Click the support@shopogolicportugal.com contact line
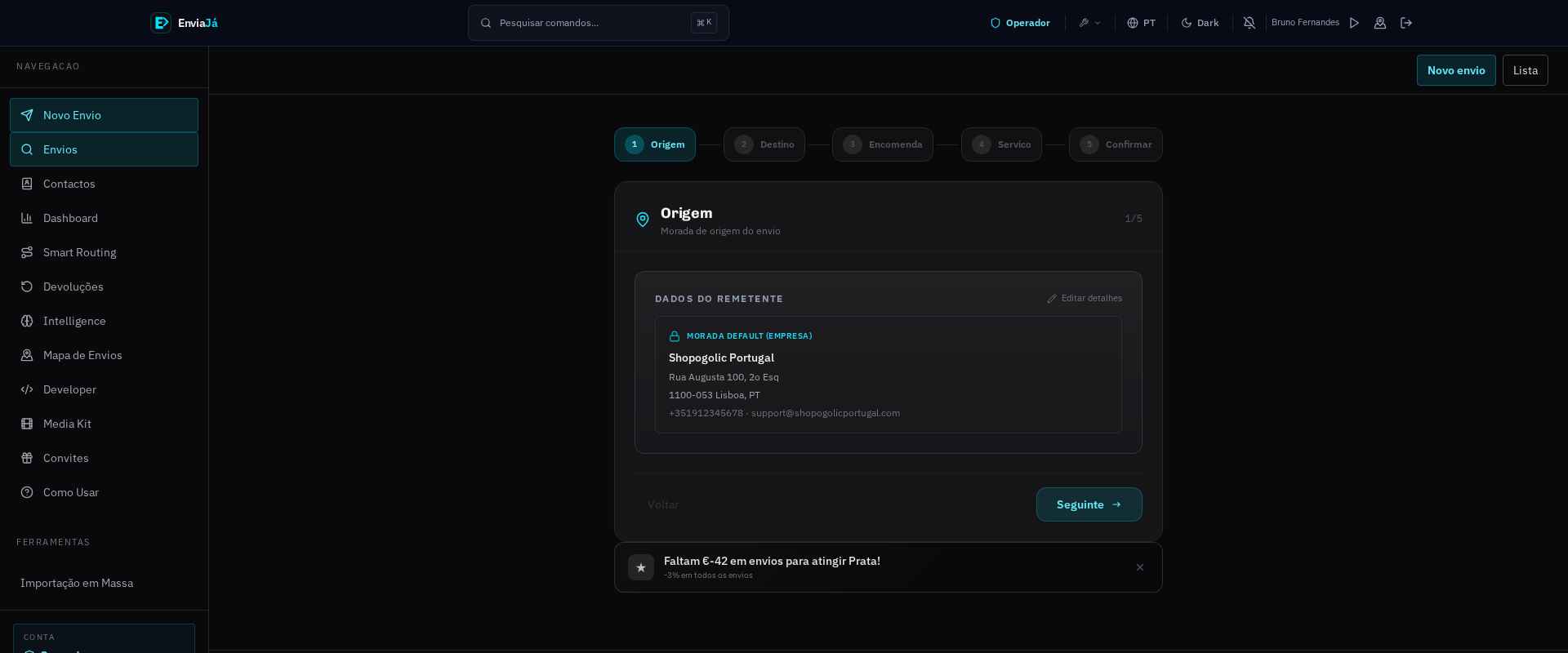The width and height of the screenshot is (1568, 653). (x=784, y=413)
